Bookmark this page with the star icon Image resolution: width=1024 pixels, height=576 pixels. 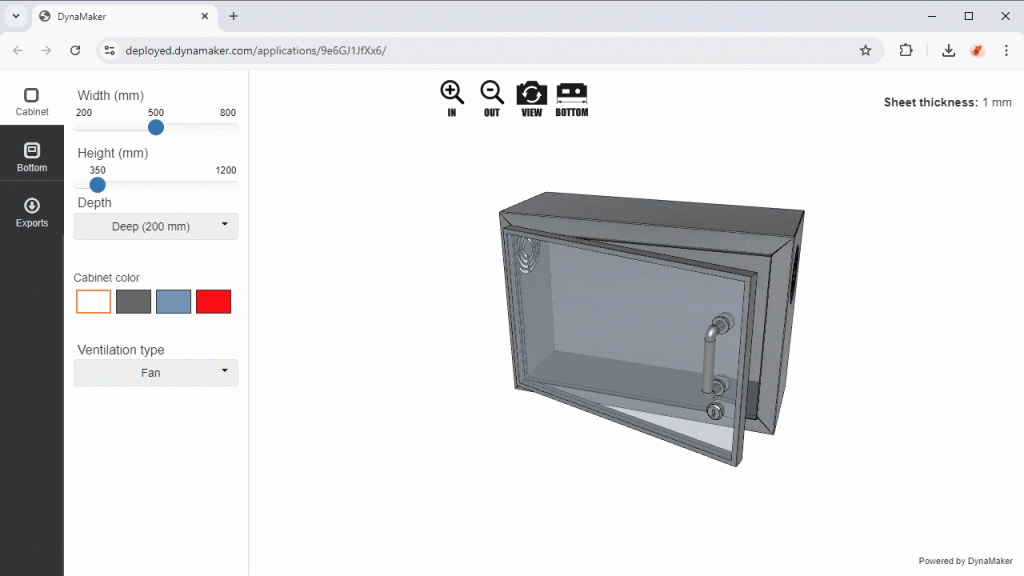tap(865, 50)
